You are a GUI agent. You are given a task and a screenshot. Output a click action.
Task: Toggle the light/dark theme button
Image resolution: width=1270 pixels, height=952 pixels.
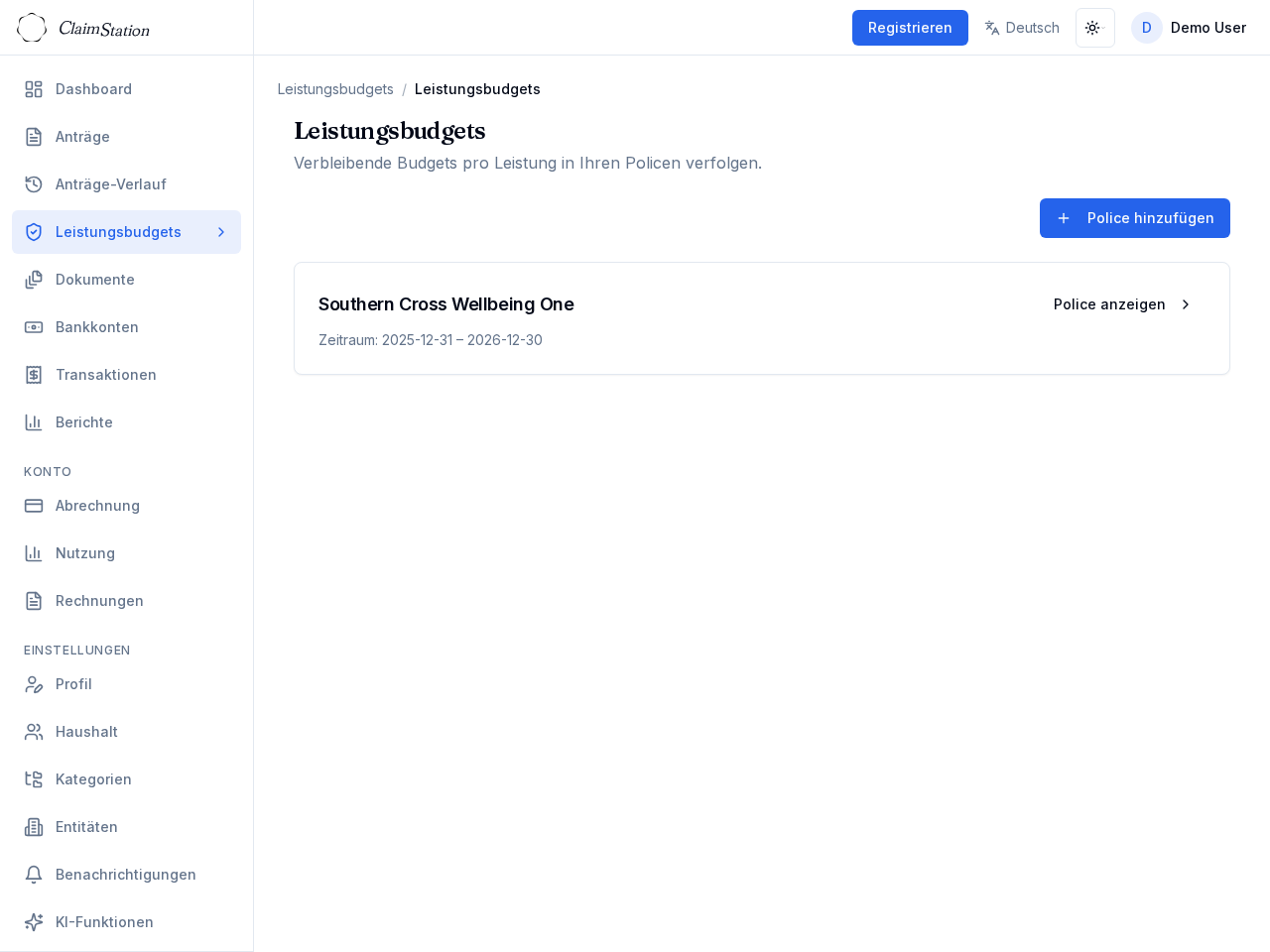click(1094, 28)
